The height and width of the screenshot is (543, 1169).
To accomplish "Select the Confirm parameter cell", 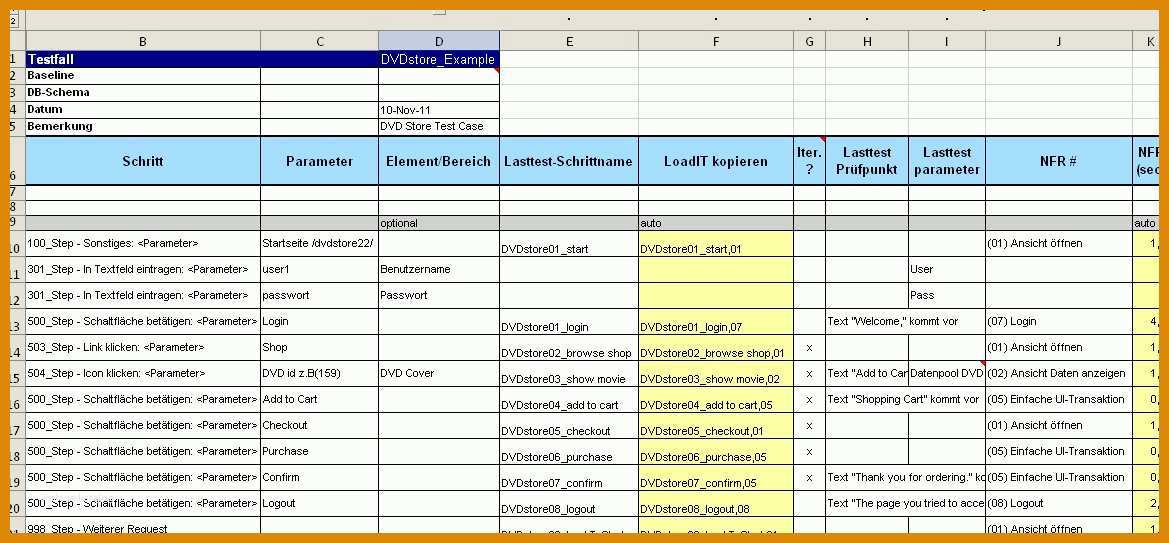I will click(320, 478).
